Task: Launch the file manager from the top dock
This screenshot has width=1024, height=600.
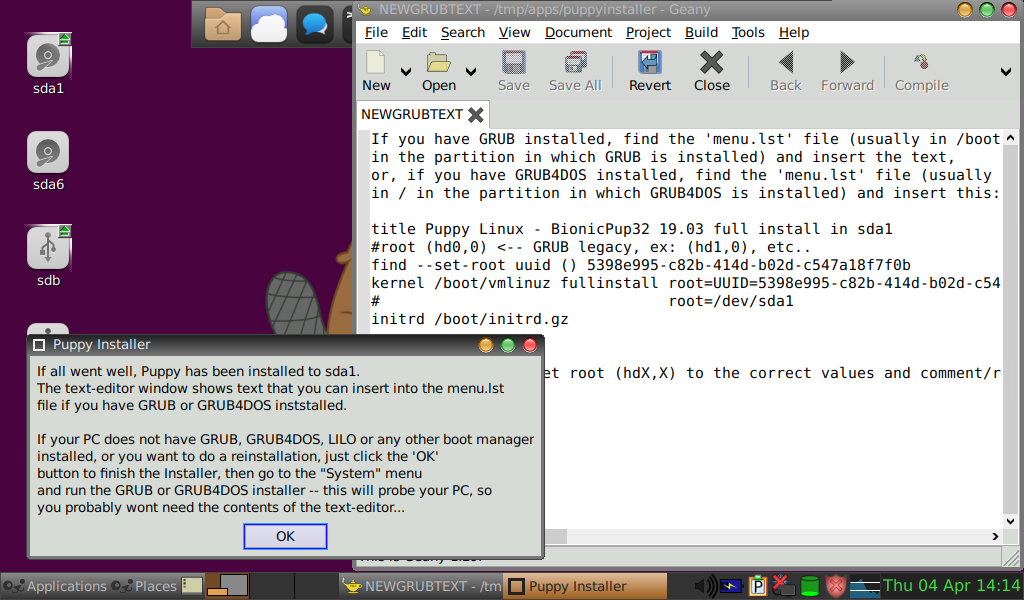Action: pos(222,24)
